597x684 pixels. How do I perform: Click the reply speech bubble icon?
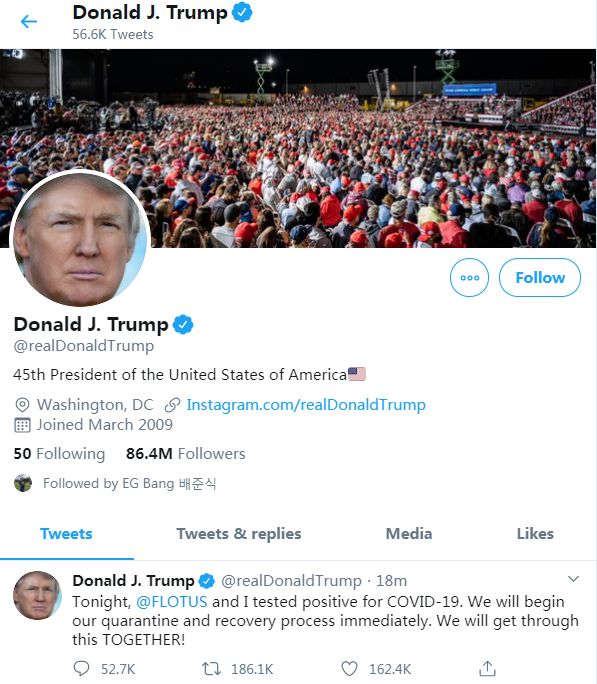point(81,668)
